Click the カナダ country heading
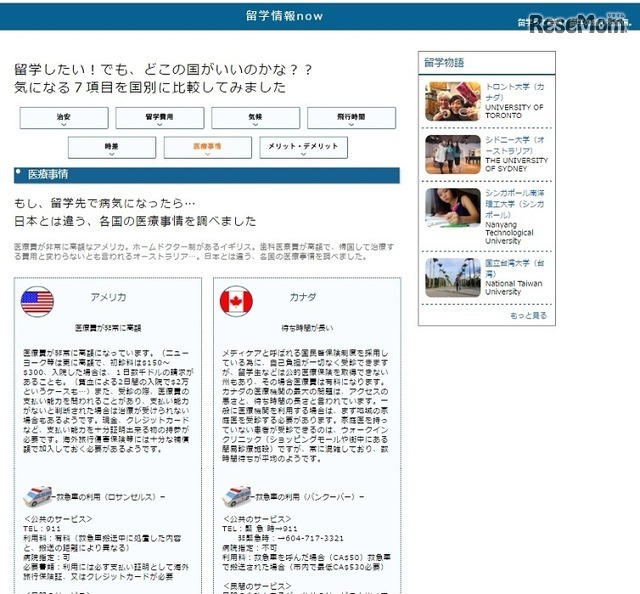640x594 pixels. coord(303,297)
